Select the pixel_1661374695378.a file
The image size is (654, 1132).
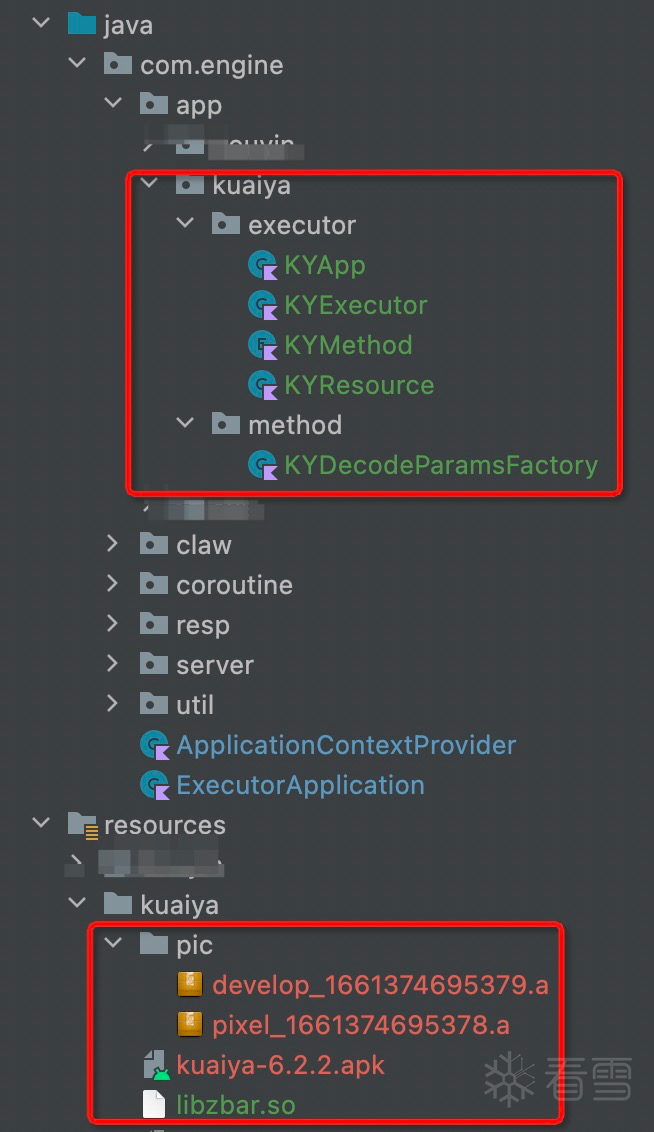(x=360, y=1026)
